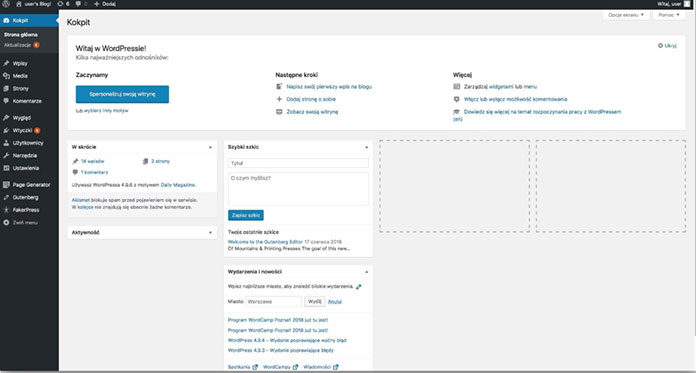Screen dimensions: 696x373
Task: Open the Dodaj new content menu
Action: [105, 4]
